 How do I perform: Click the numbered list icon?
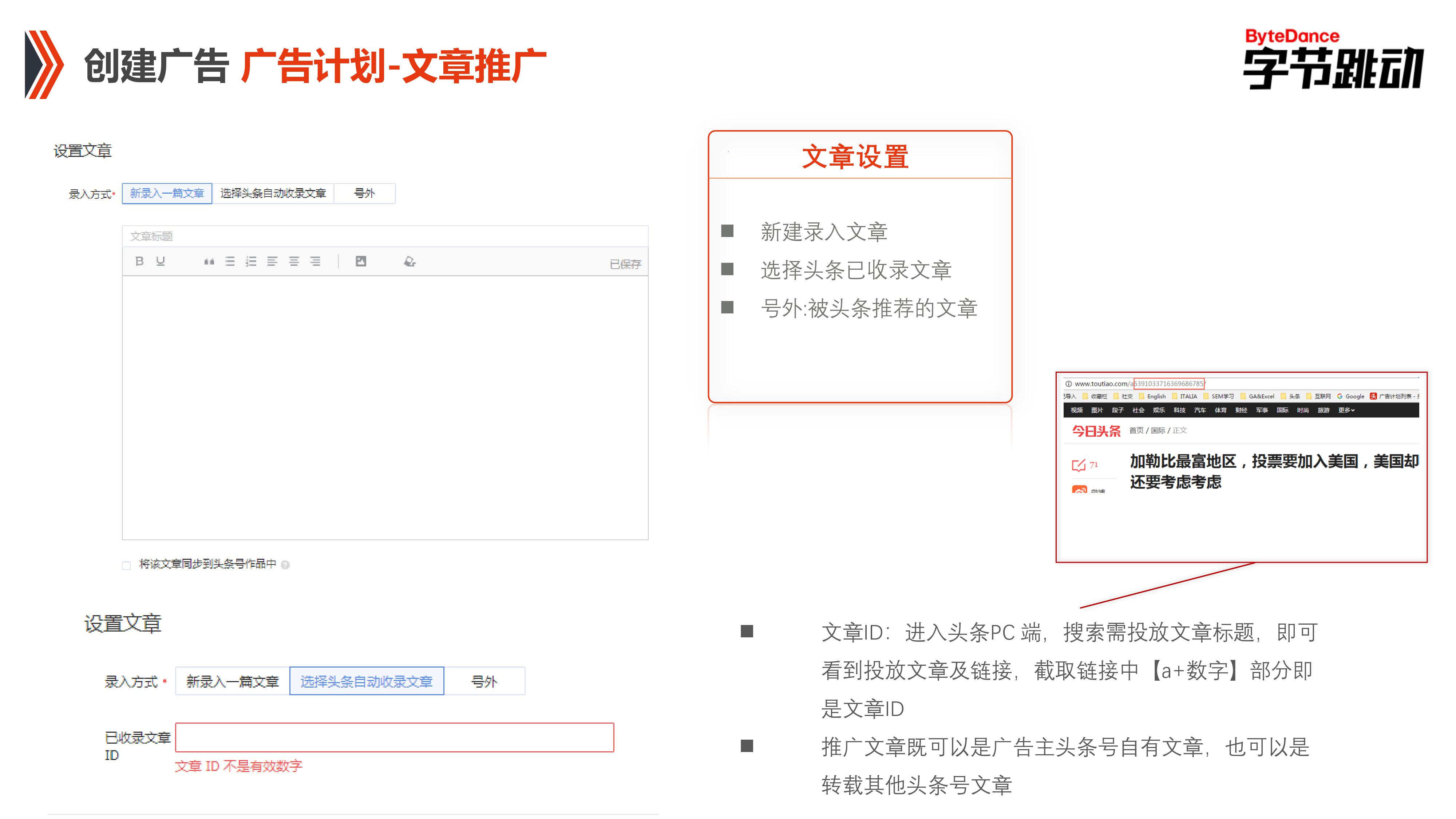click(251, 262)
